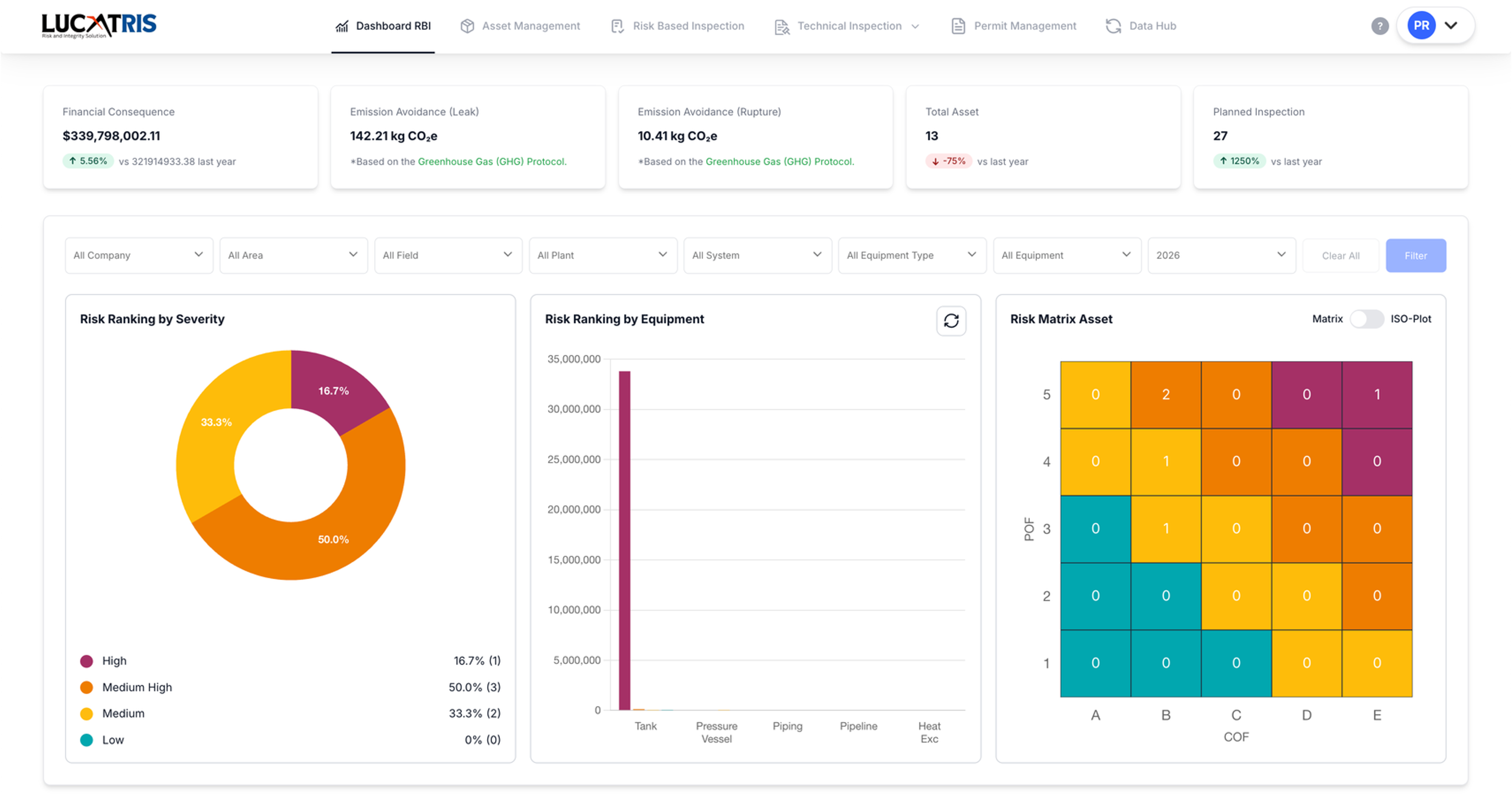Image resolution: width=1512 pixels, height=798 pixels.
Task: Open the All Company dropdown
Action: pyautogui.click(x=138, y=255)
